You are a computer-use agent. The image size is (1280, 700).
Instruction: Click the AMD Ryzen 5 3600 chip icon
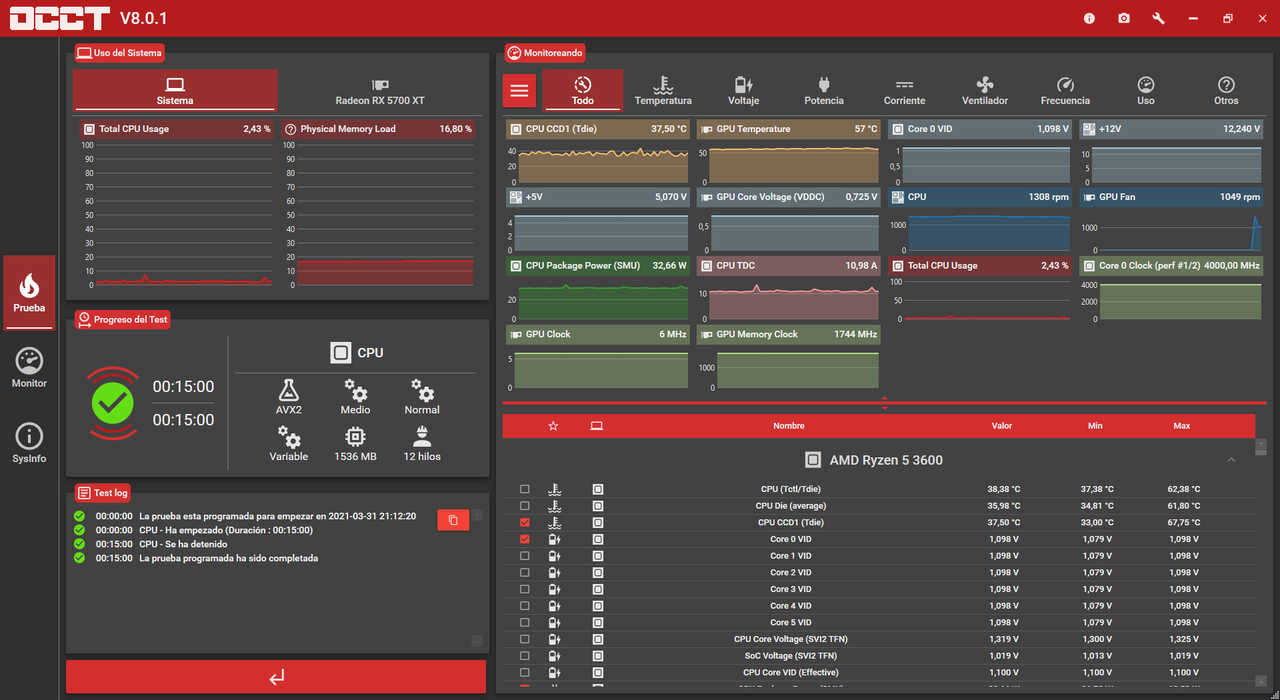814,460
